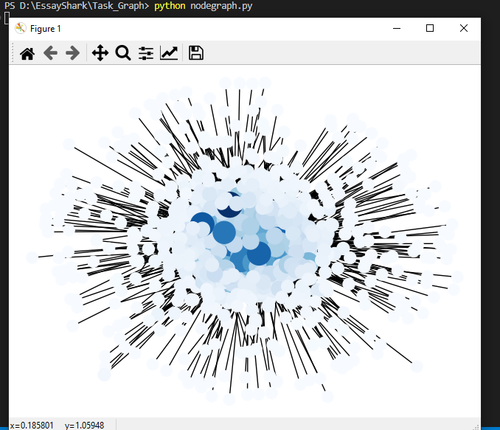Activate the Zoom to rectangle tool

pos(123,53)
